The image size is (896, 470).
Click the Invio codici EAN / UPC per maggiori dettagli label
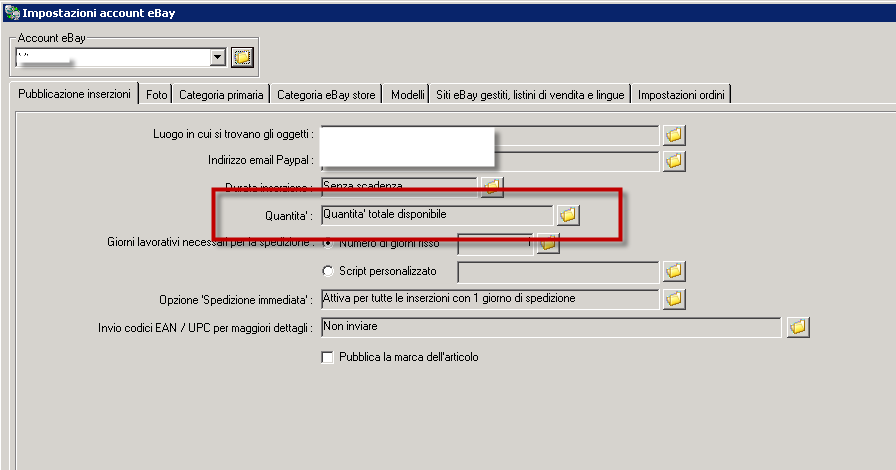(206, 328)
